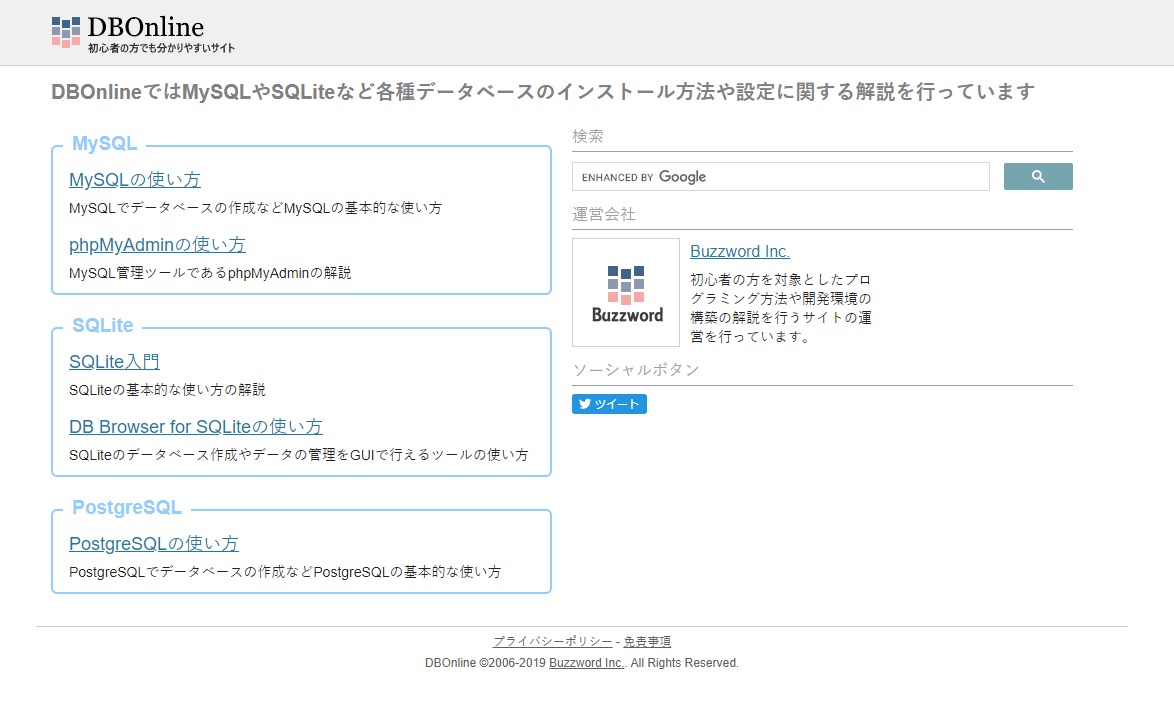The width and height of the screenshot is (1174, 703).
Task: Click Buzzword Inc. link in copyright footer
Action: tap(586, 663)
